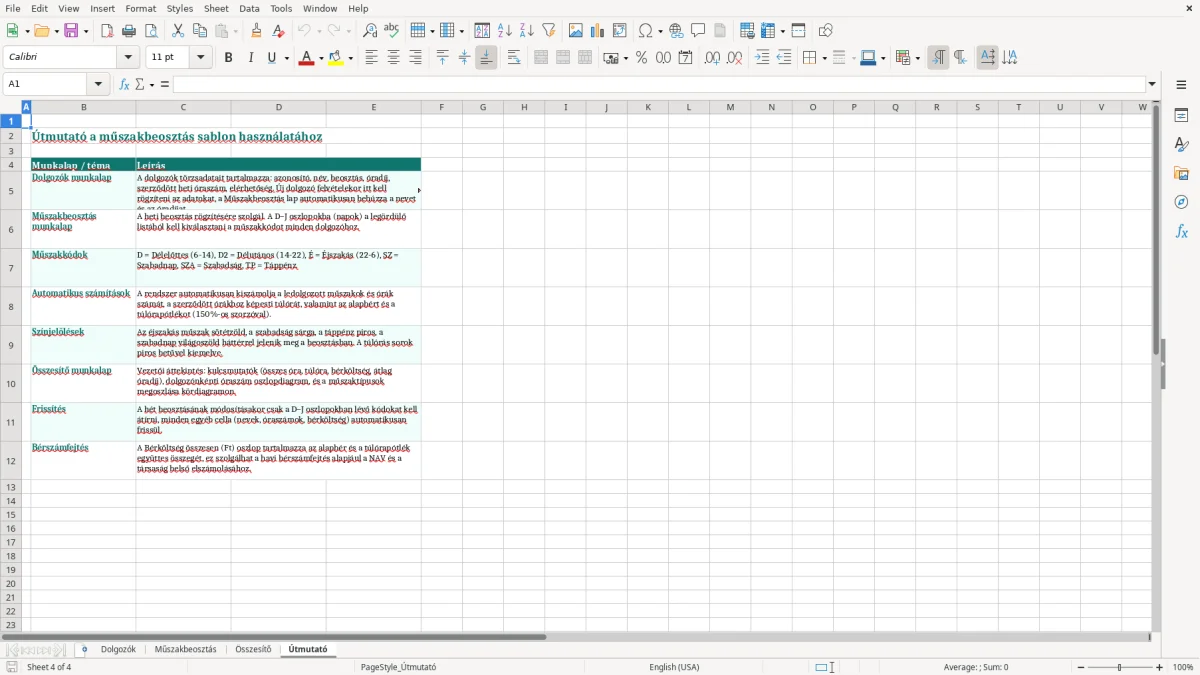
Task: Open the Styles menu
Action: point(180,8)
